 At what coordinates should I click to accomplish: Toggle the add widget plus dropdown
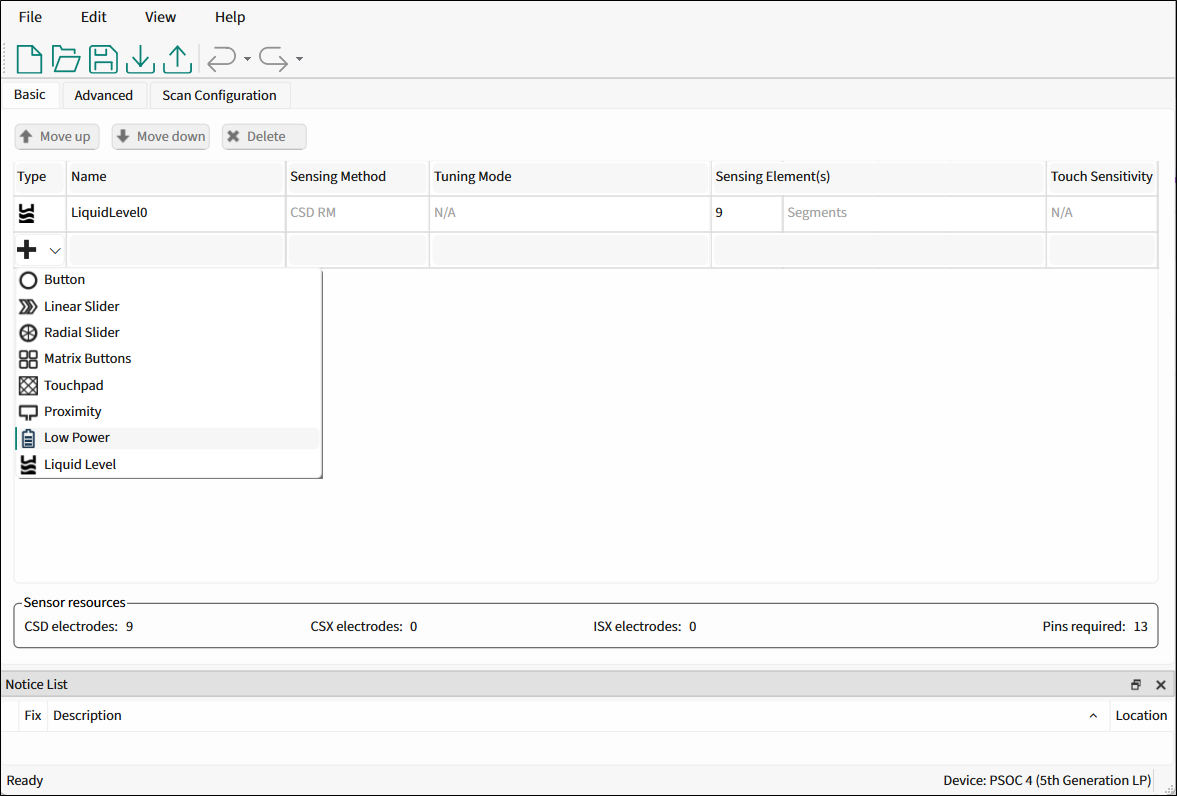[40, 250]
